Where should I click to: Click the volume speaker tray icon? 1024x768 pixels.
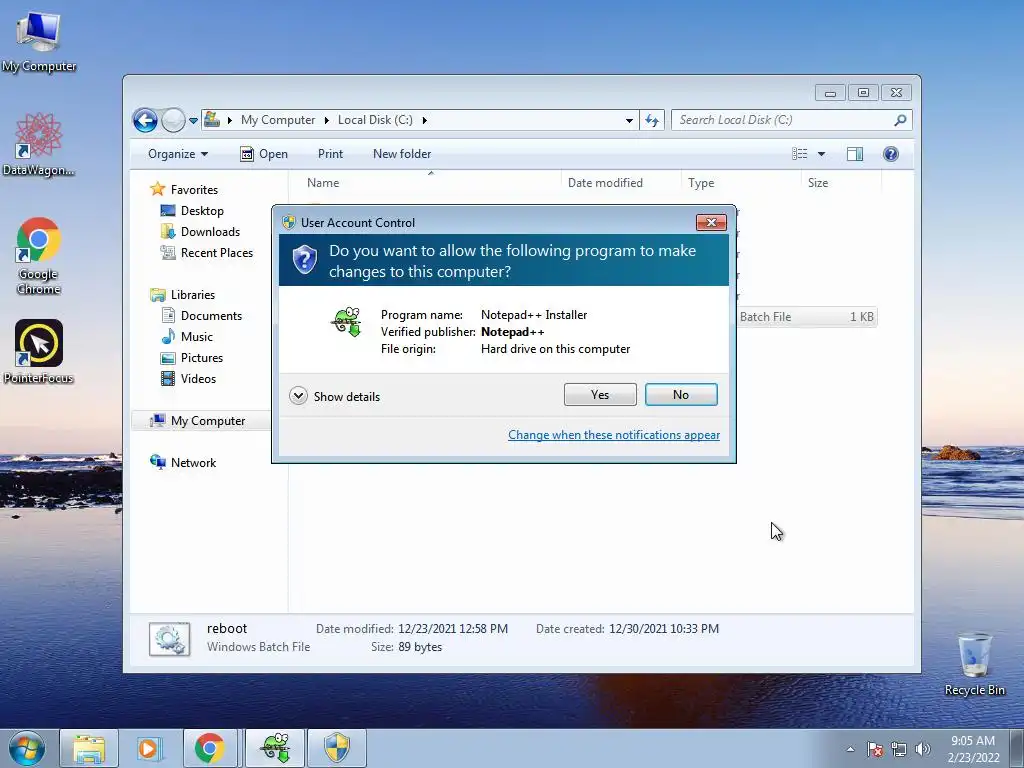(x=923, y=749)
